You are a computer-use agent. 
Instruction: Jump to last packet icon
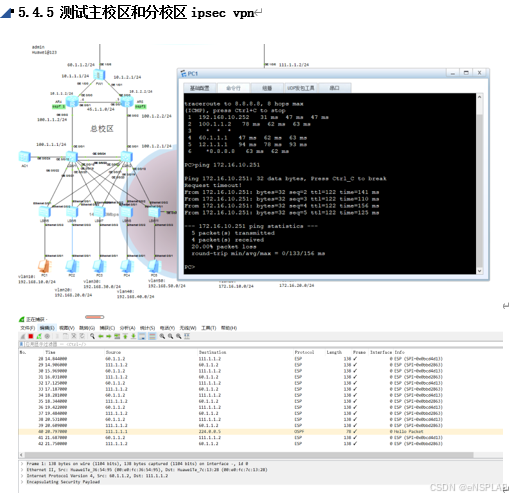pyautogui.click(x=133, y=336)
